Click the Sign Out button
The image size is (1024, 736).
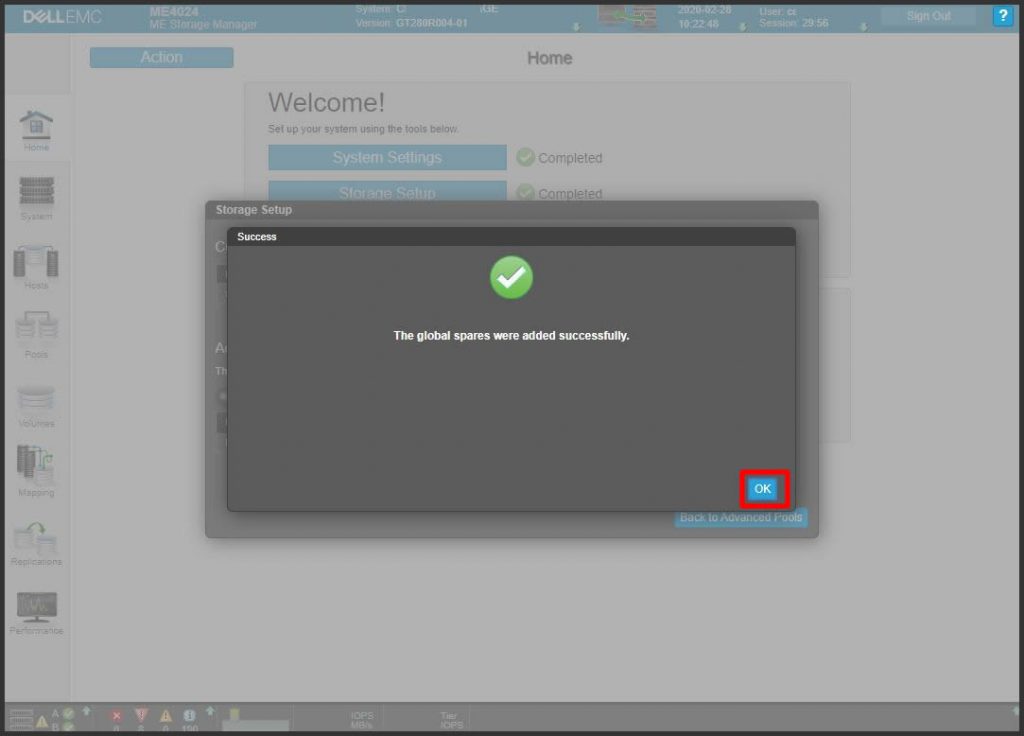pos(928,16)
